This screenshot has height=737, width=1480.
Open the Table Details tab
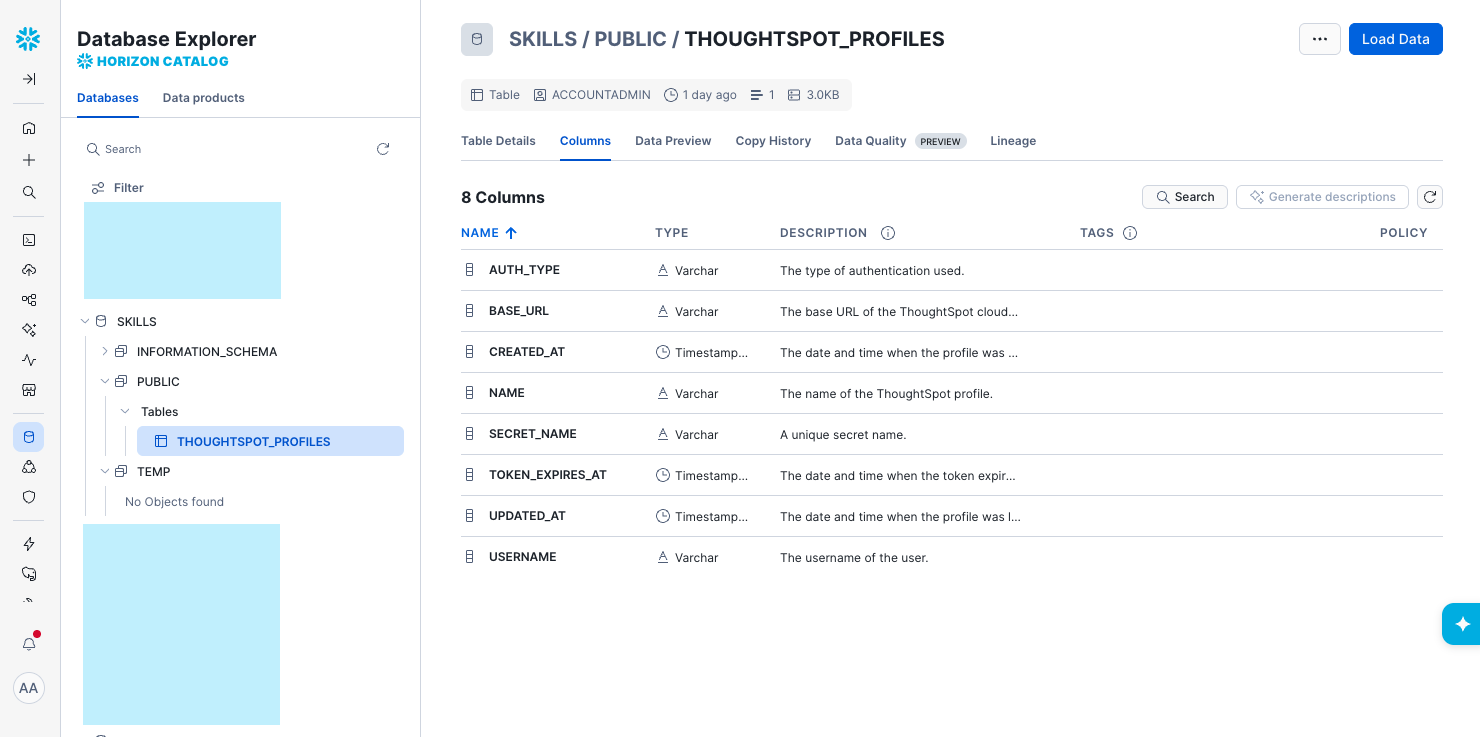pyautogui.click(x=498, y=141)
